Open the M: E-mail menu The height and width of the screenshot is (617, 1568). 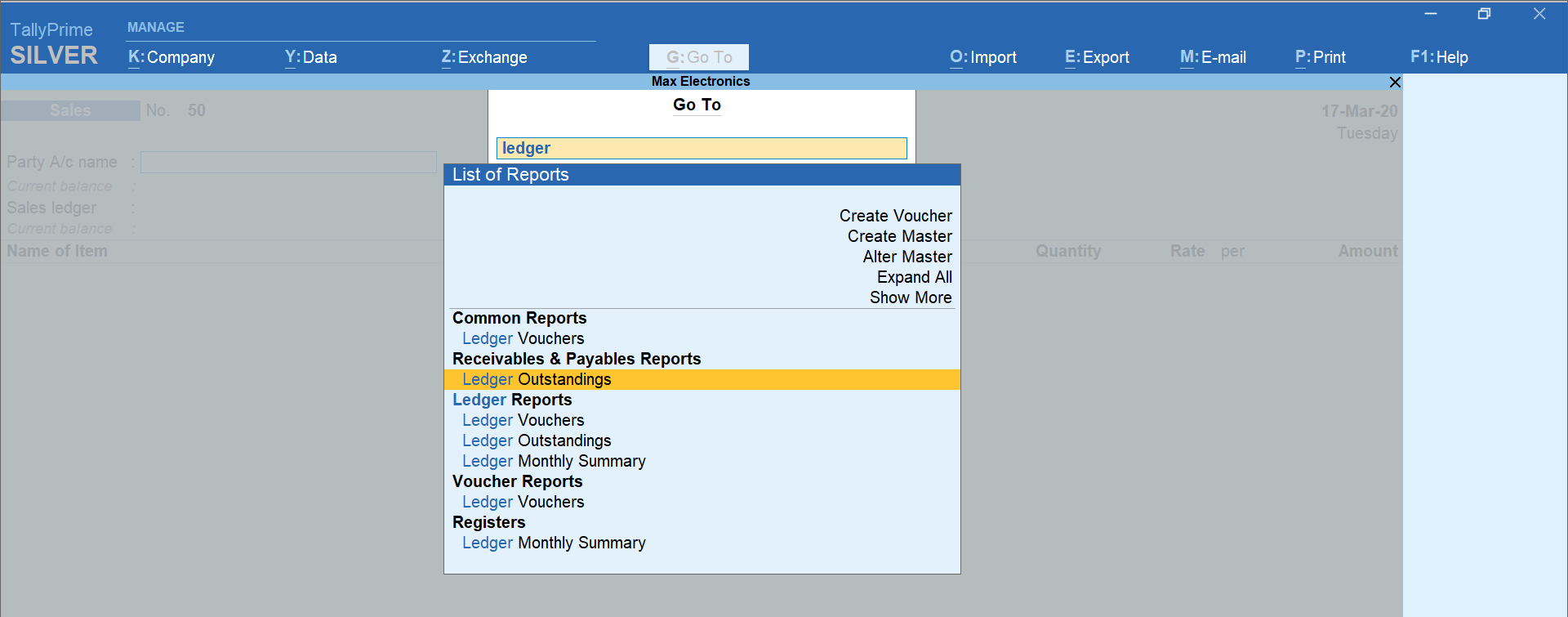[1213, 57]
